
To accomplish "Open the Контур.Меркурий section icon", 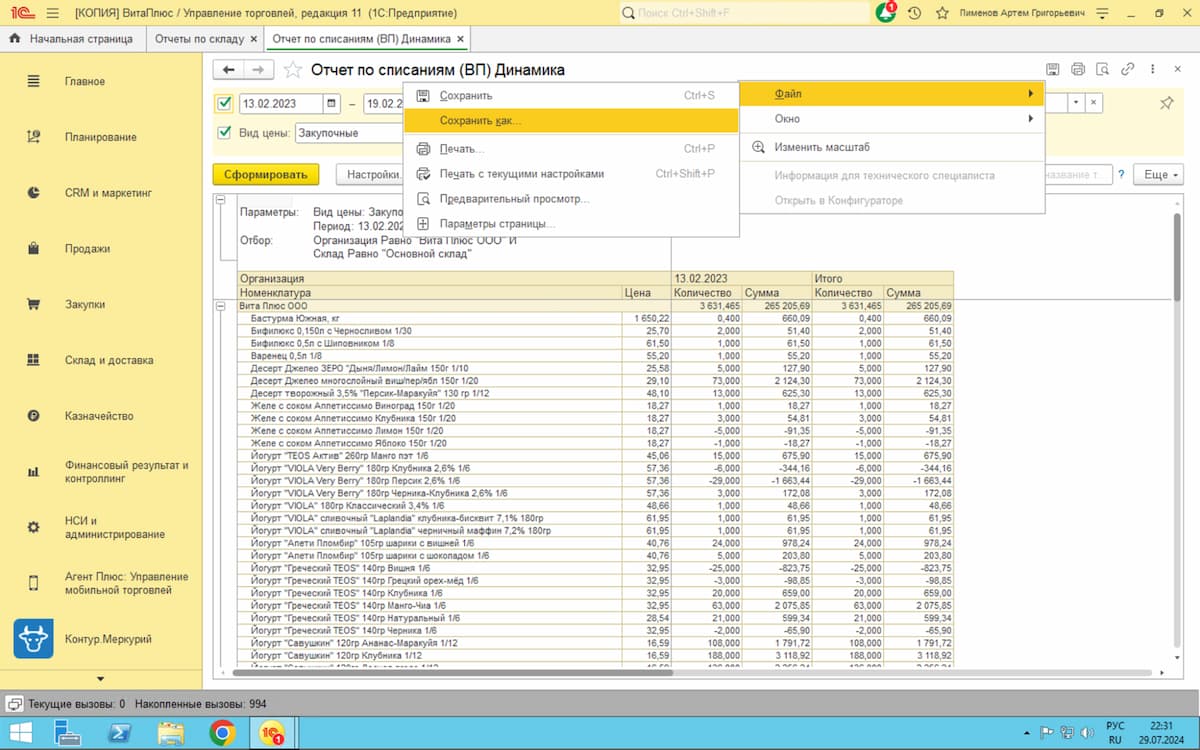I will tap(33, 638).
